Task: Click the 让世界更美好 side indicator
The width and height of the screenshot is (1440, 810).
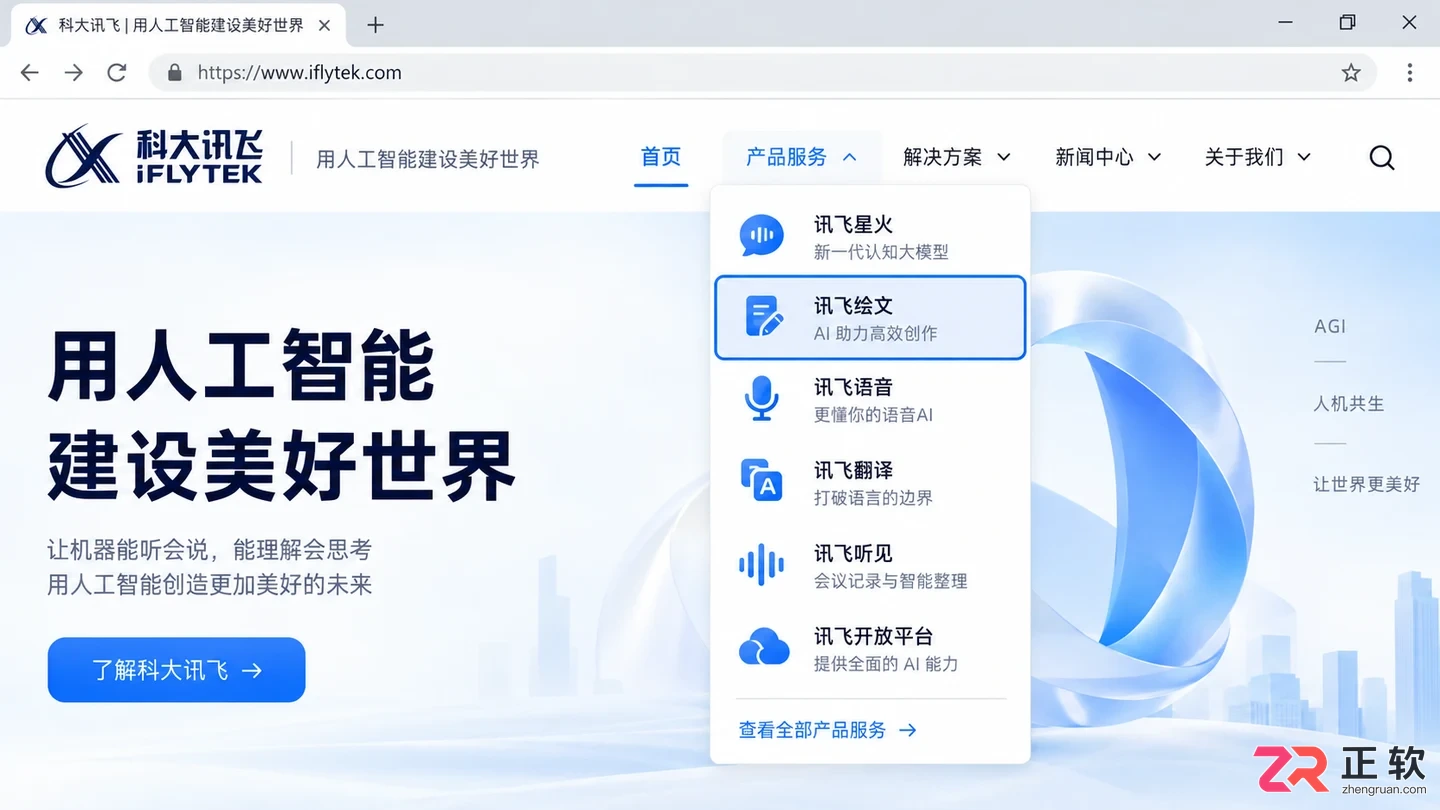Action: (x=1366, y=484)
